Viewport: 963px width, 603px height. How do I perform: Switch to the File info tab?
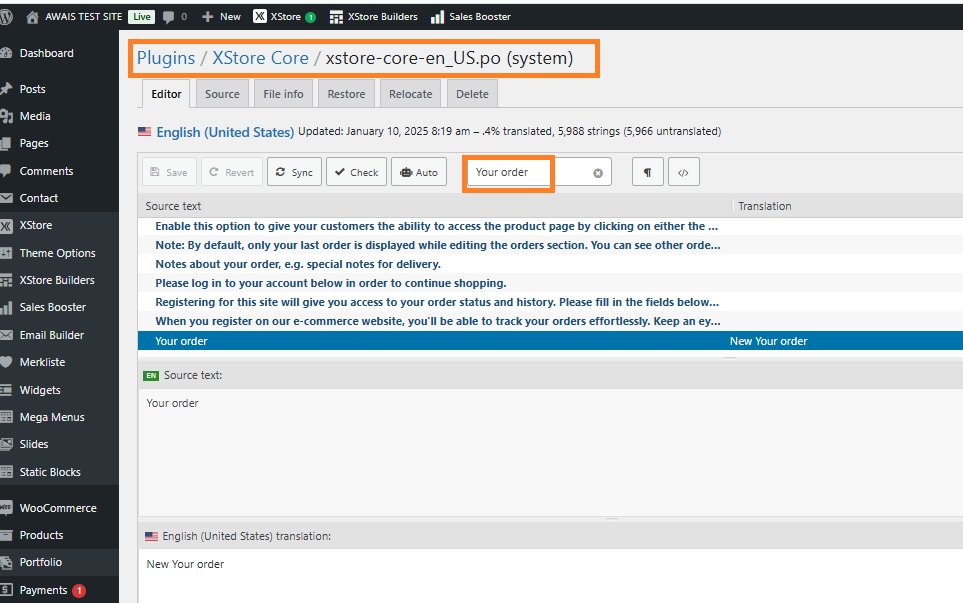point(283,94)
